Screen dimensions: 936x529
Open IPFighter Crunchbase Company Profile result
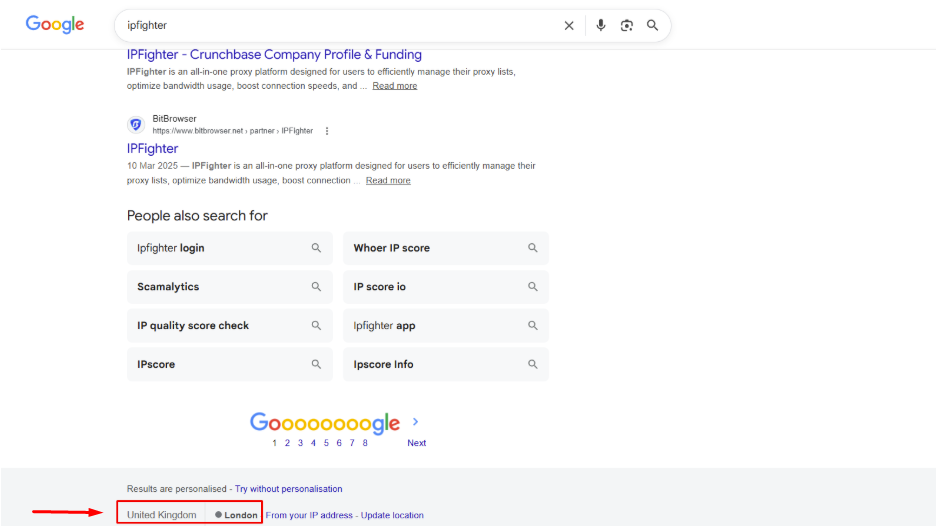click(274, 54)
